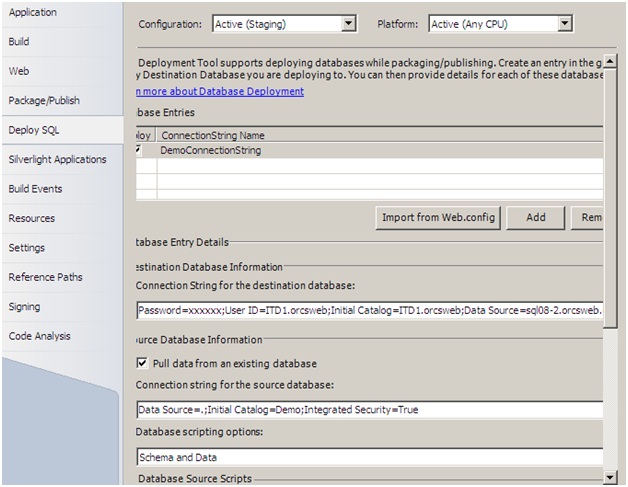Switch to the Build tab
This screenshot has height=487, width=628.
pyautogui.click(x=19, y=42)
